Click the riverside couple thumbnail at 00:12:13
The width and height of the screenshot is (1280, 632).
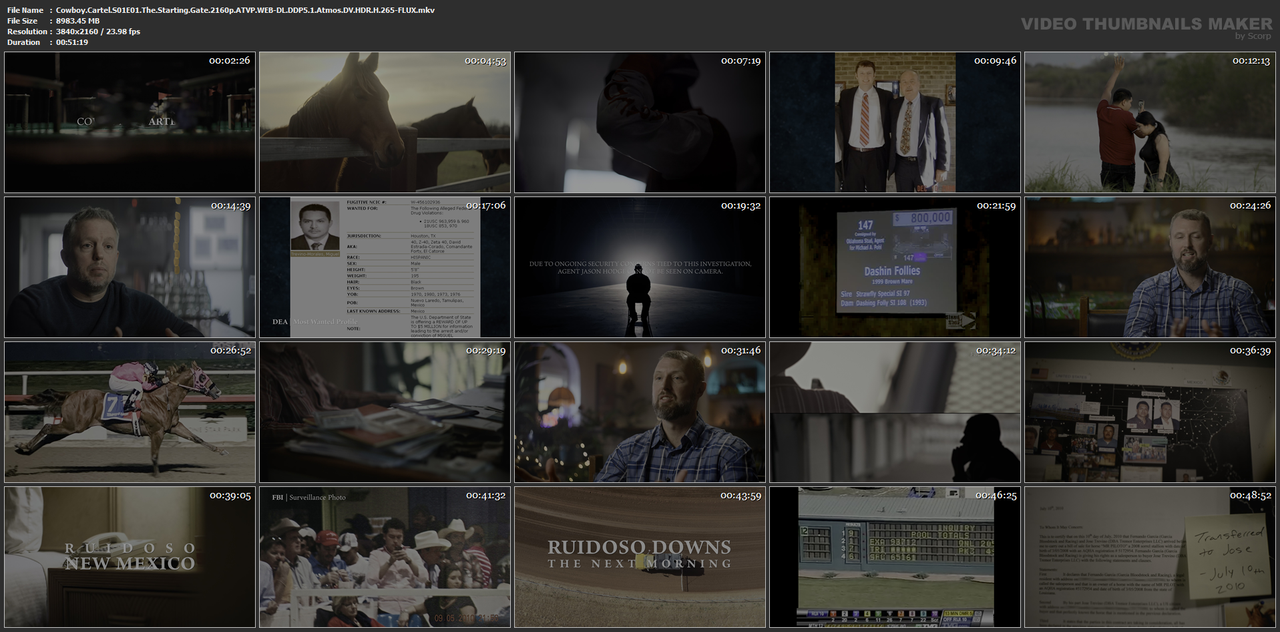point(1150,122)
